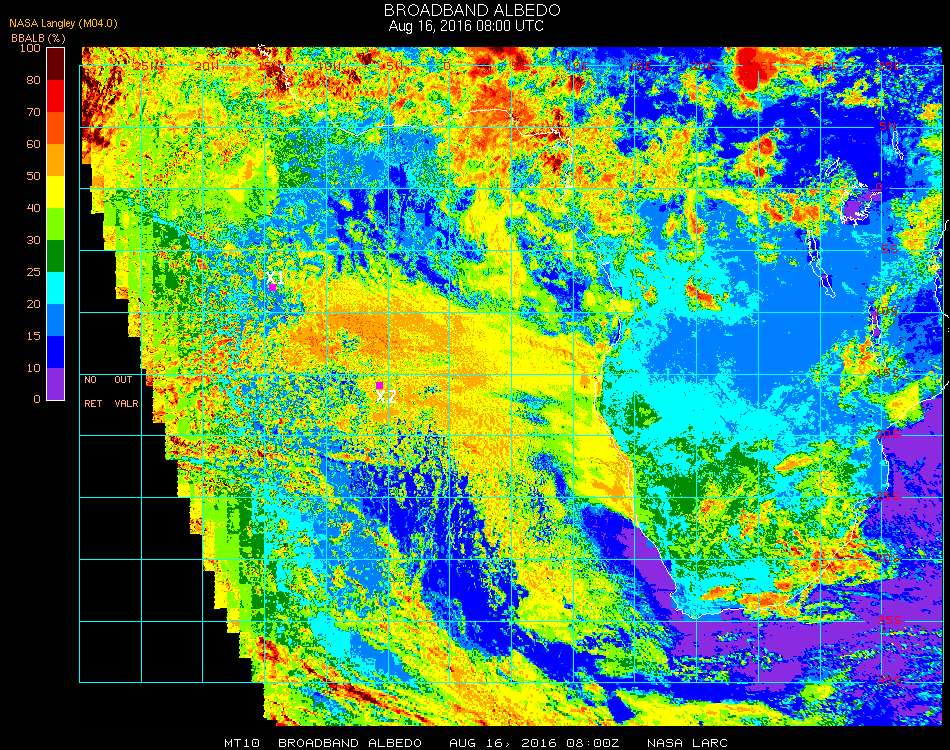This screenshot has height=750, width=950.
Task: Click 'AUG 16, 2016 08:00Z' in bottom caption
Action: (x=534, y=743)
